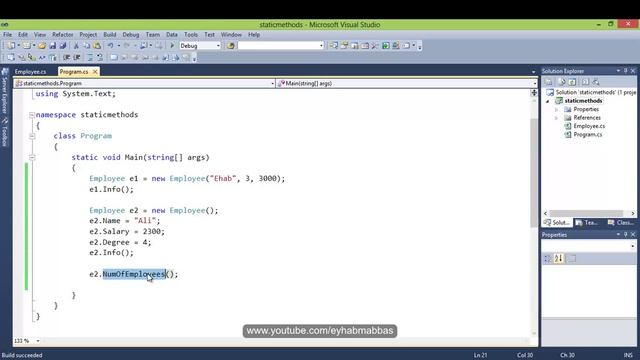The height and width of the screenshot is (360, 640).
Task: Click Solution Explorer's View Class Diagram icon
Action: pyautogui.click(x=596, y=82)
